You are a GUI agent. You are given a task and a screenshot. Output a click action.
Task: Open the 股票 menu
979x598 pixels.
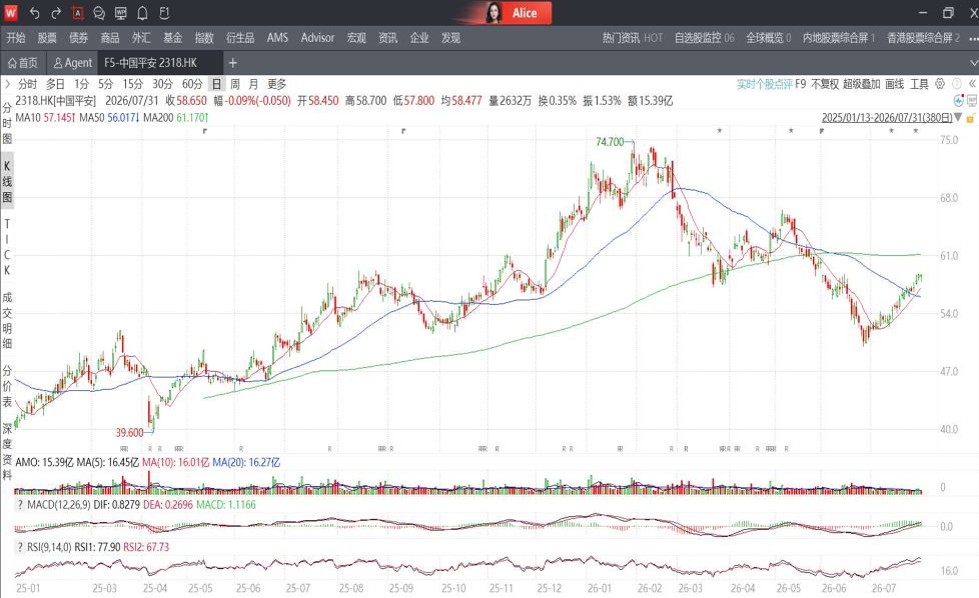47,38
